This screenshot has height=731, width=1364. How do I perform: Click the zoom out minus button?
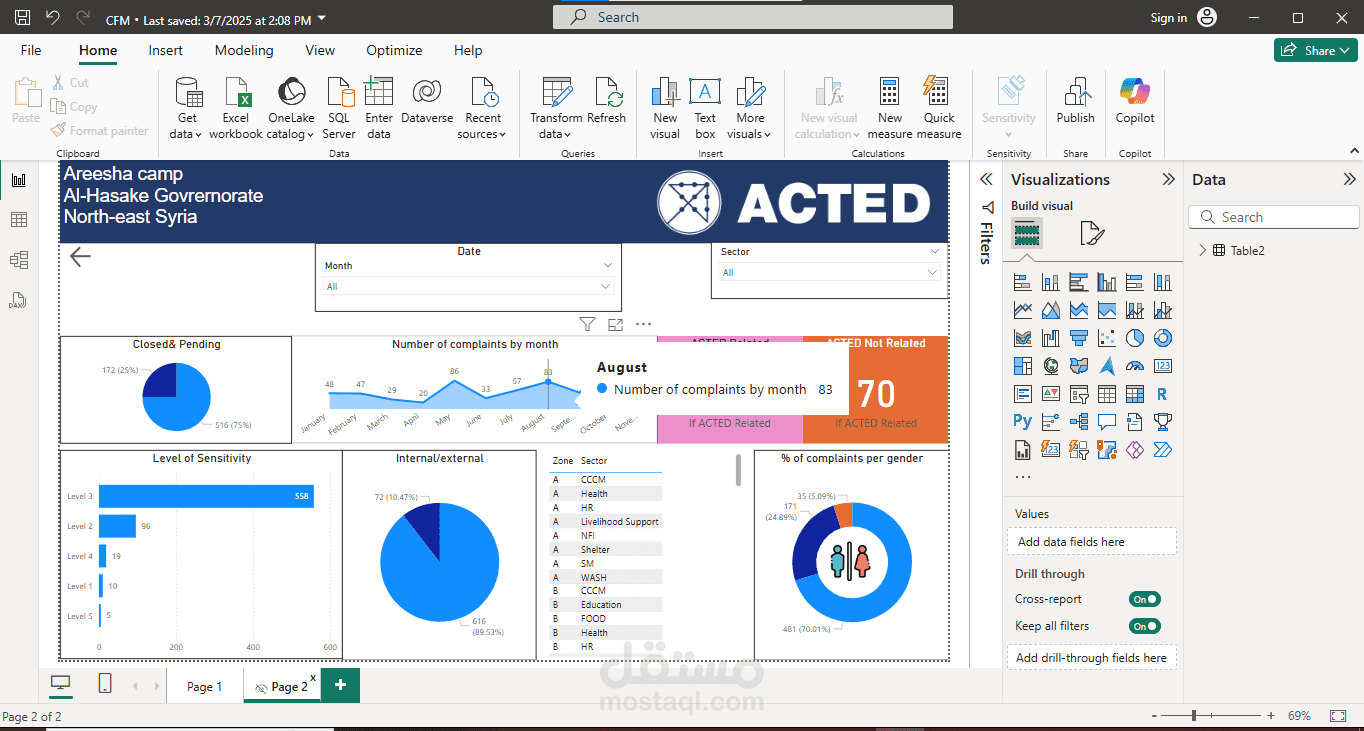click(1156, 716)
